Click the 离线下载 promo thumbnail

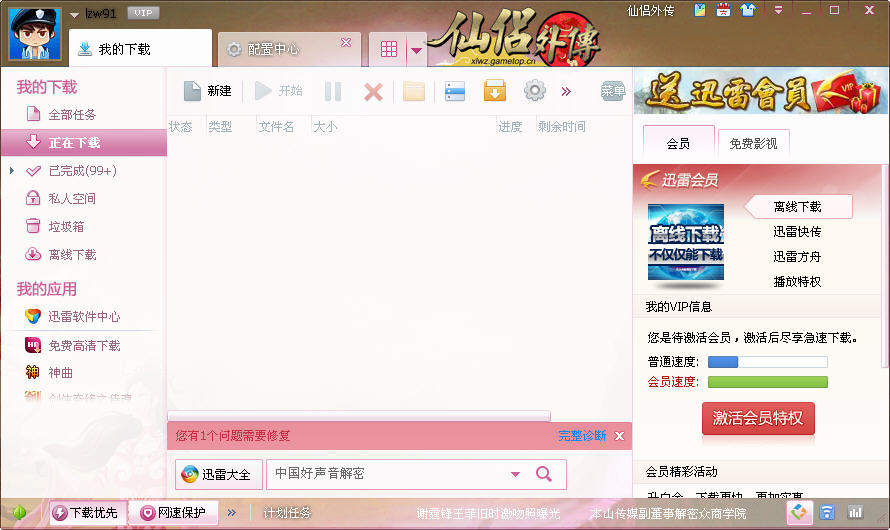click(686, 242)
